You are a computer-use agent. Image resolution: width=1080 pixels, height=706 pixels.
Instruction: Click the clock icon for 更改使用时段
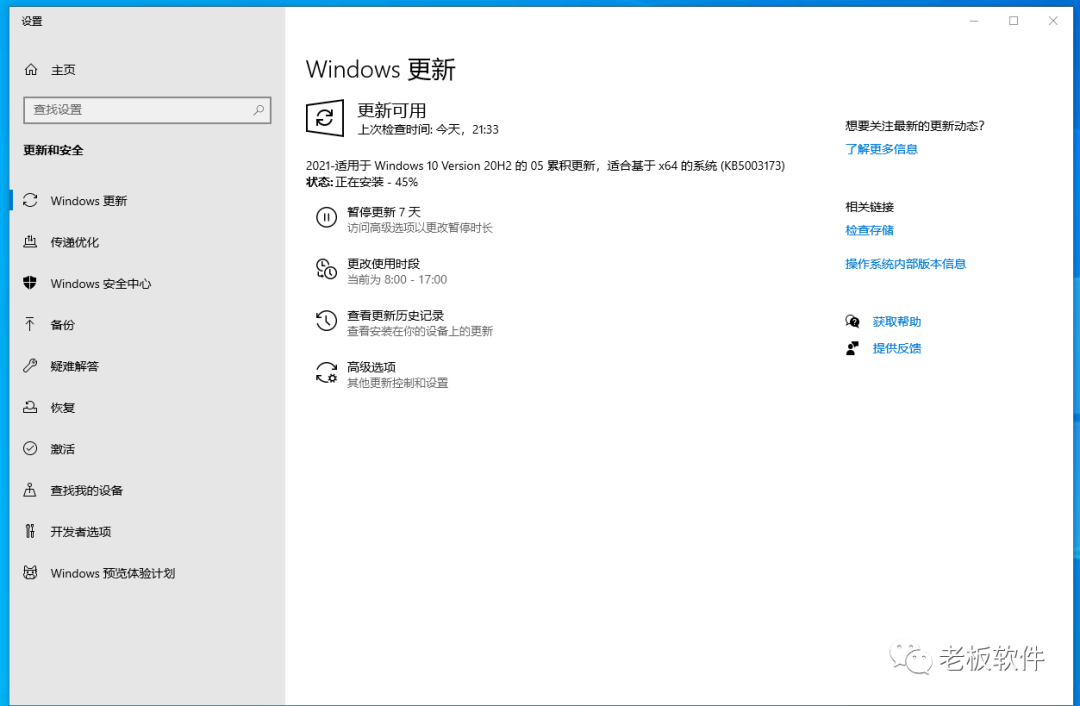[326, 269]
